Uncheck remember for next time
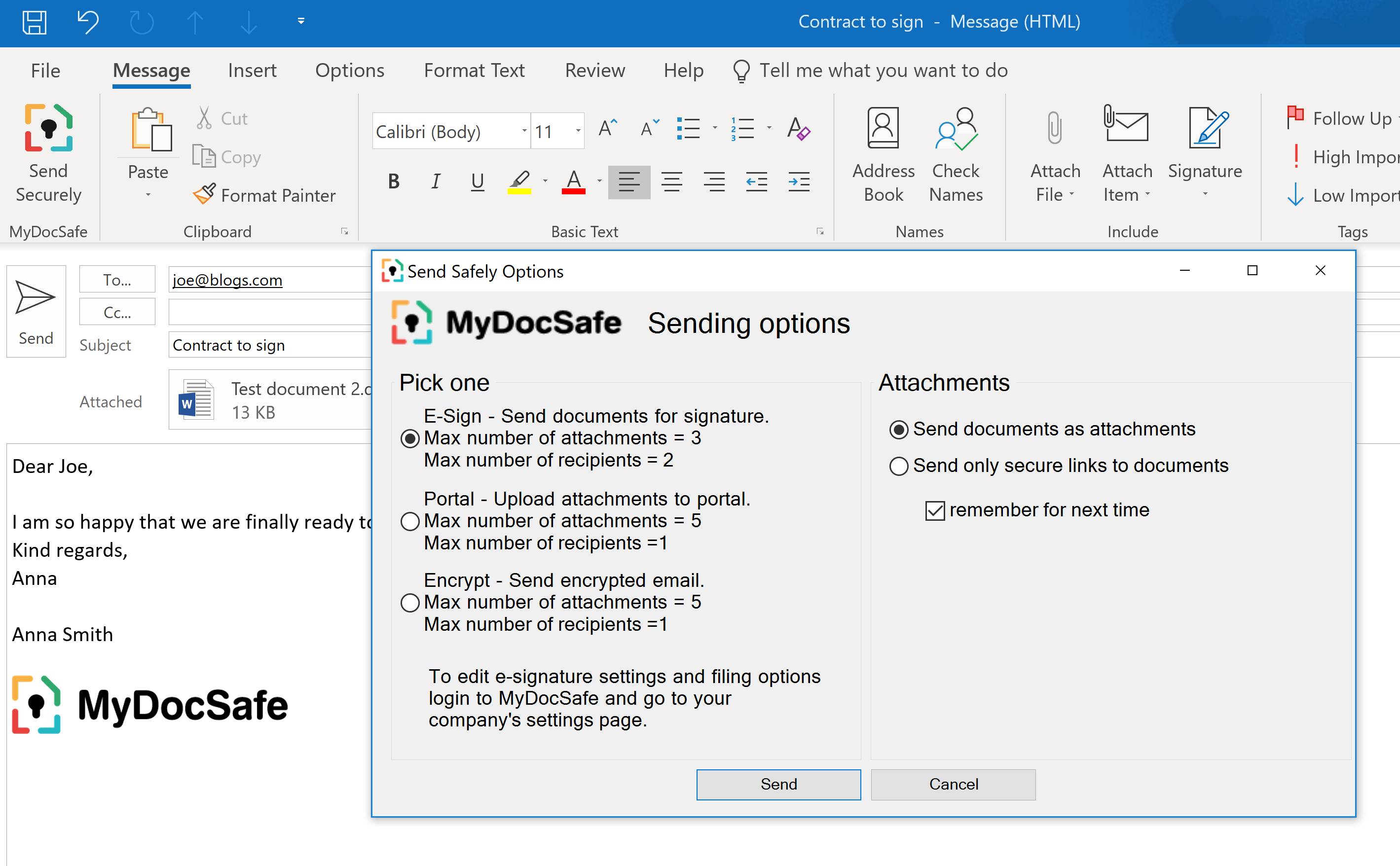The image size is (1400, 866). (x=934, y=510)
